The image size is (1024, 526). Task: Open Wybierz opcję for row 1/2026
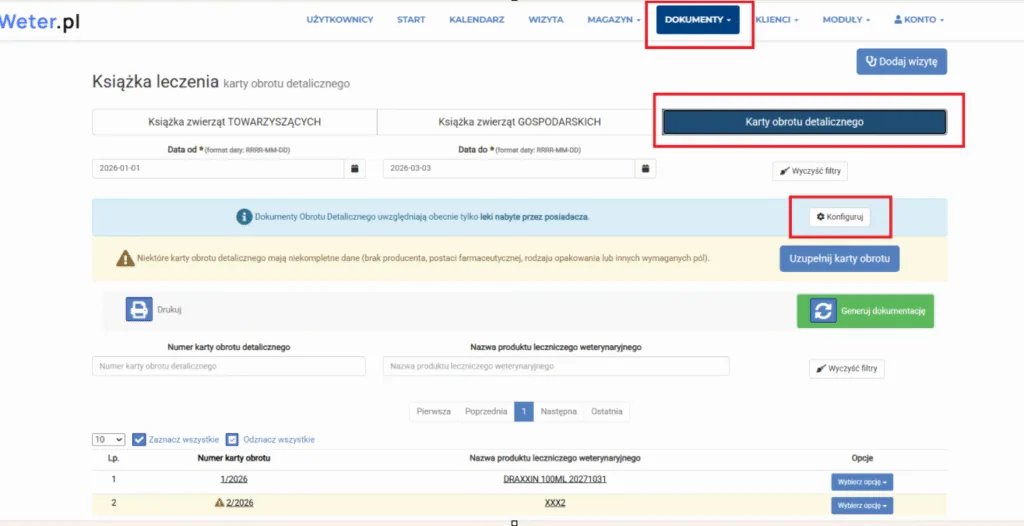pyautogui.click(x=861, y=482)
